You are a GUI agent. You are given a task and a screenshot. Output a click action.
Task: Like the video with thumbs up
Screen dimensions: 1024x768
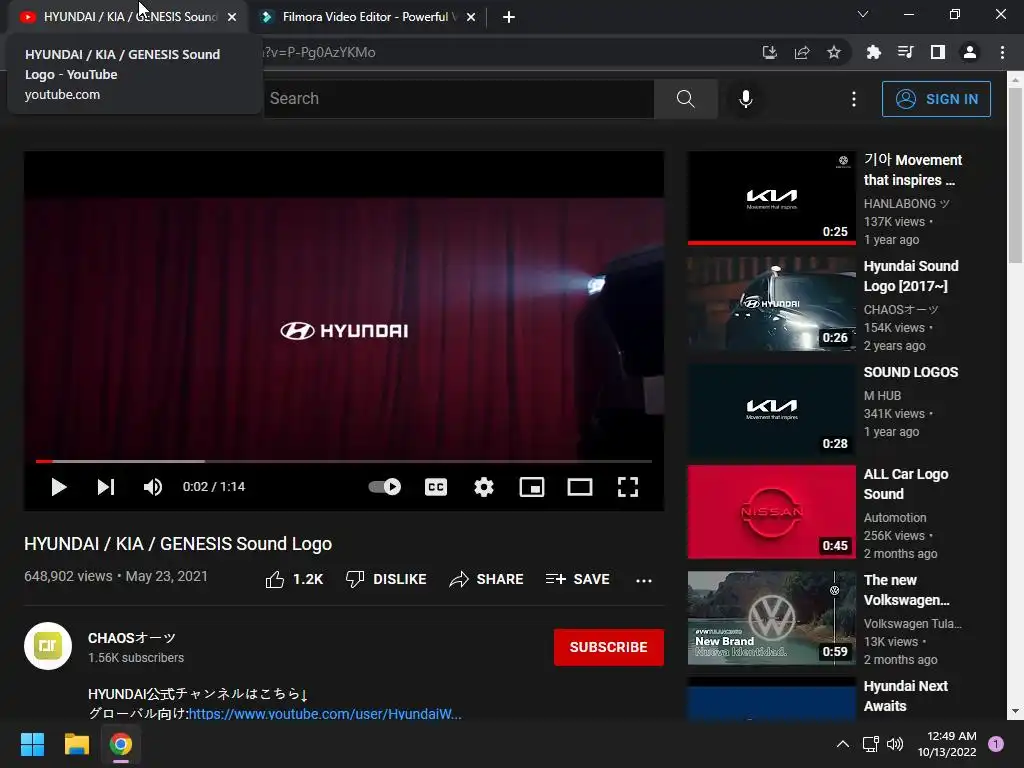point(294,579)
